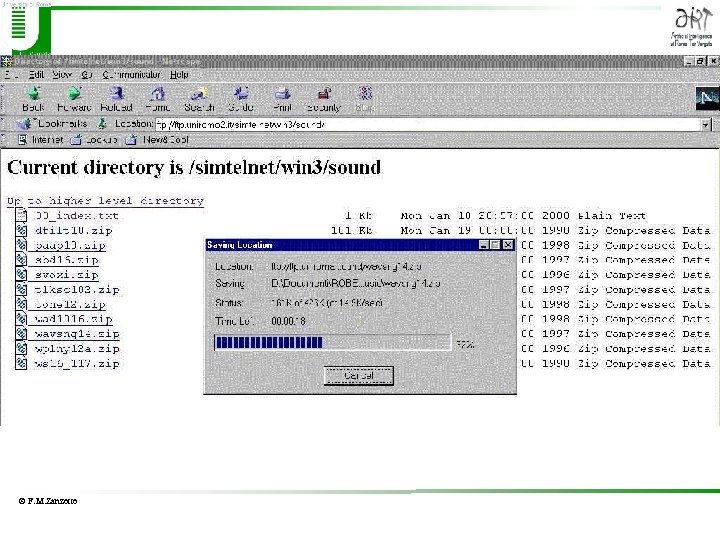Click inside the Location URL field
This screenshot has height=540, width=720.
(x=427, y=124)
